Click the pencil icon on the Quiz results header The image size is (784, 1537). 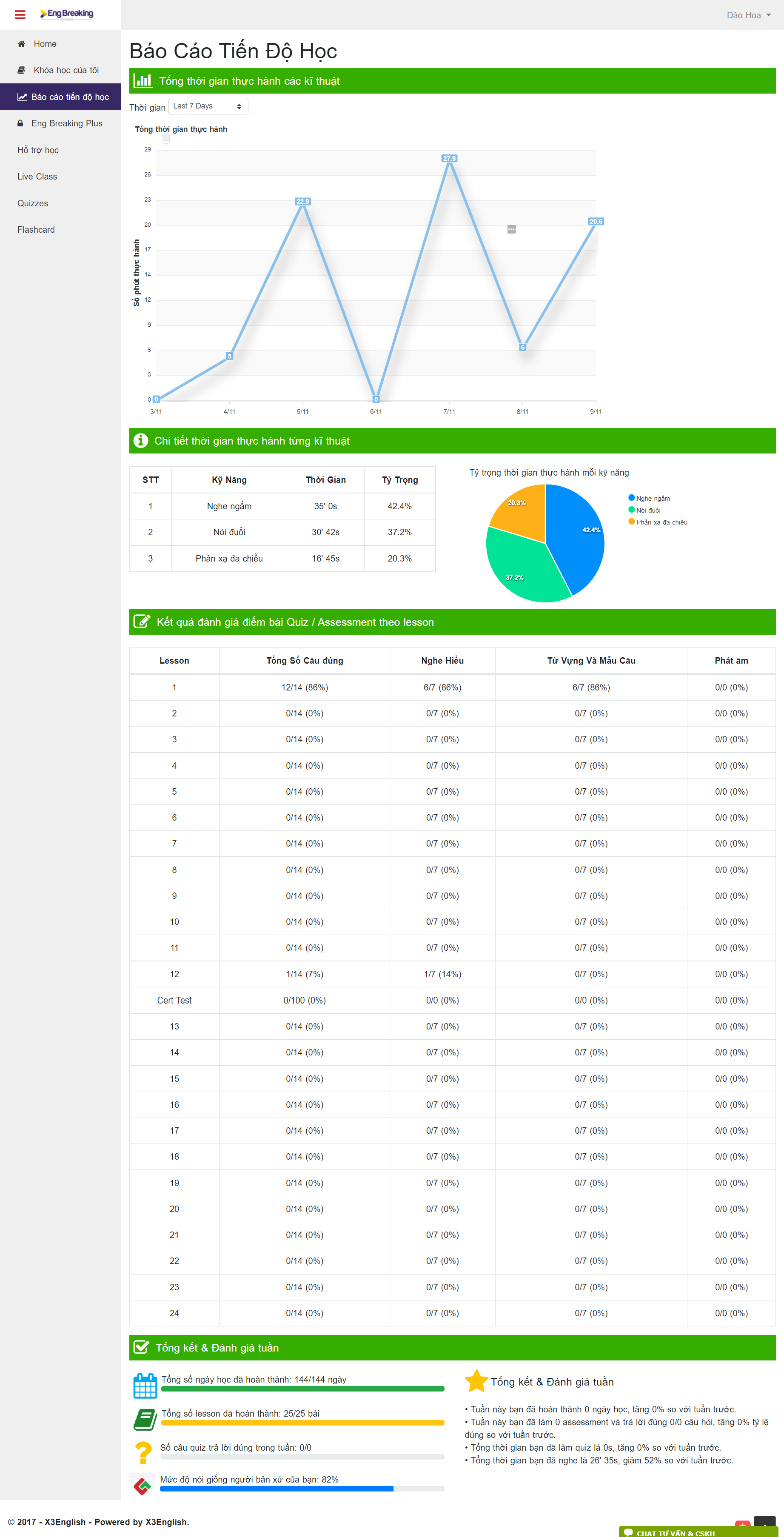click(142, 622)
